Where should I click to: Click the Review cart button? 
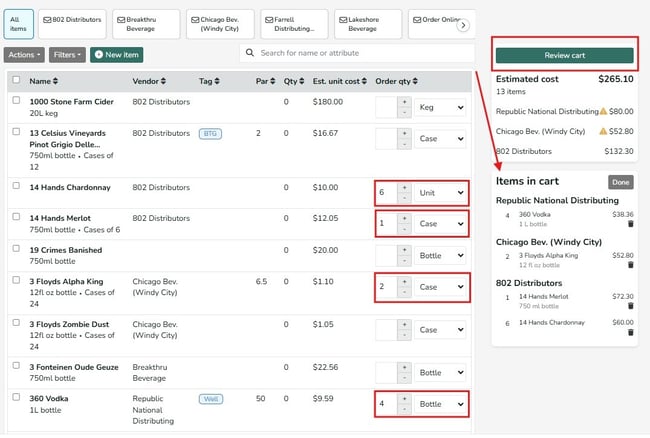pyautogui.click(x=565, y=55)
